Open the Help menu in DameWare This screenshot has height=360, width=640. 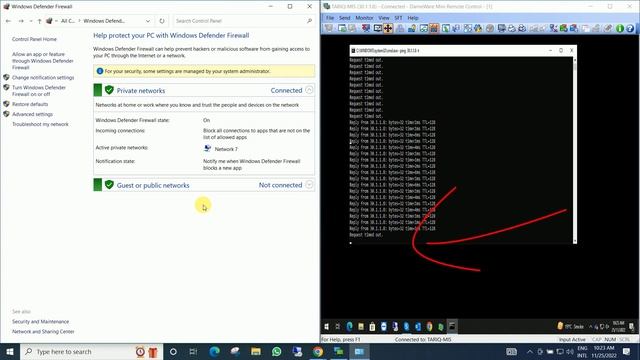(x=413, y=18)
